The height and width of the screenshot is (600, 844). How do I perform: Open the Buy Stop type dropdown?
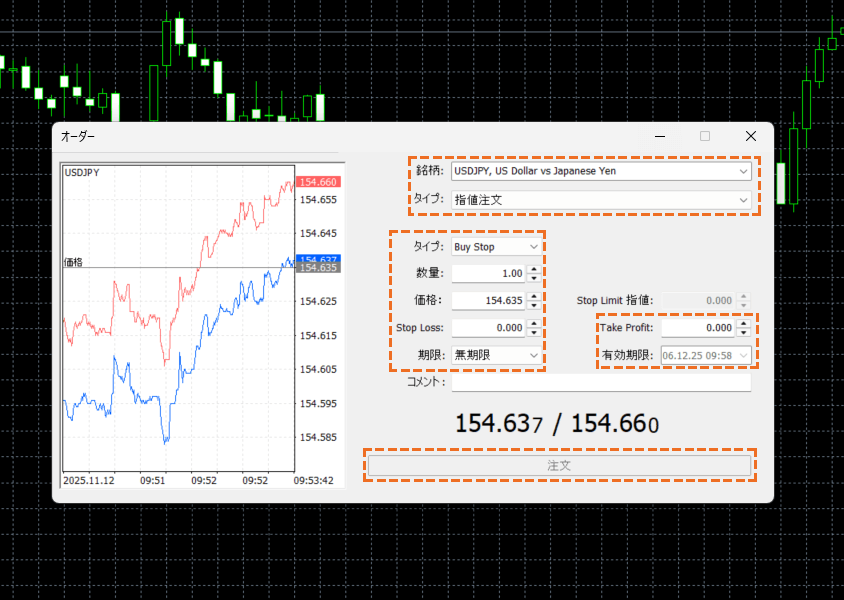click(496, 246)
